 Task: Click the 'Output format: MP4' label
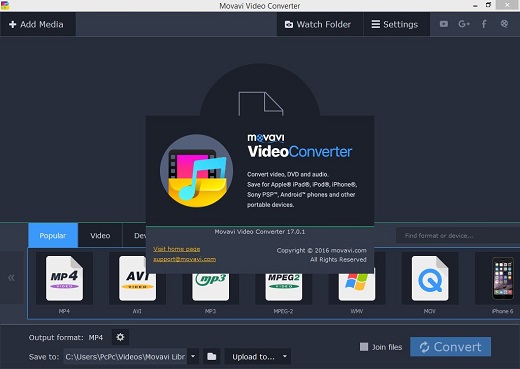tap(66, 337)
